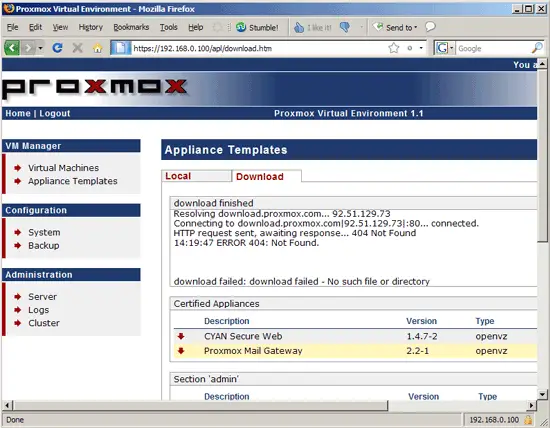Open the History menu

(90, 27)
